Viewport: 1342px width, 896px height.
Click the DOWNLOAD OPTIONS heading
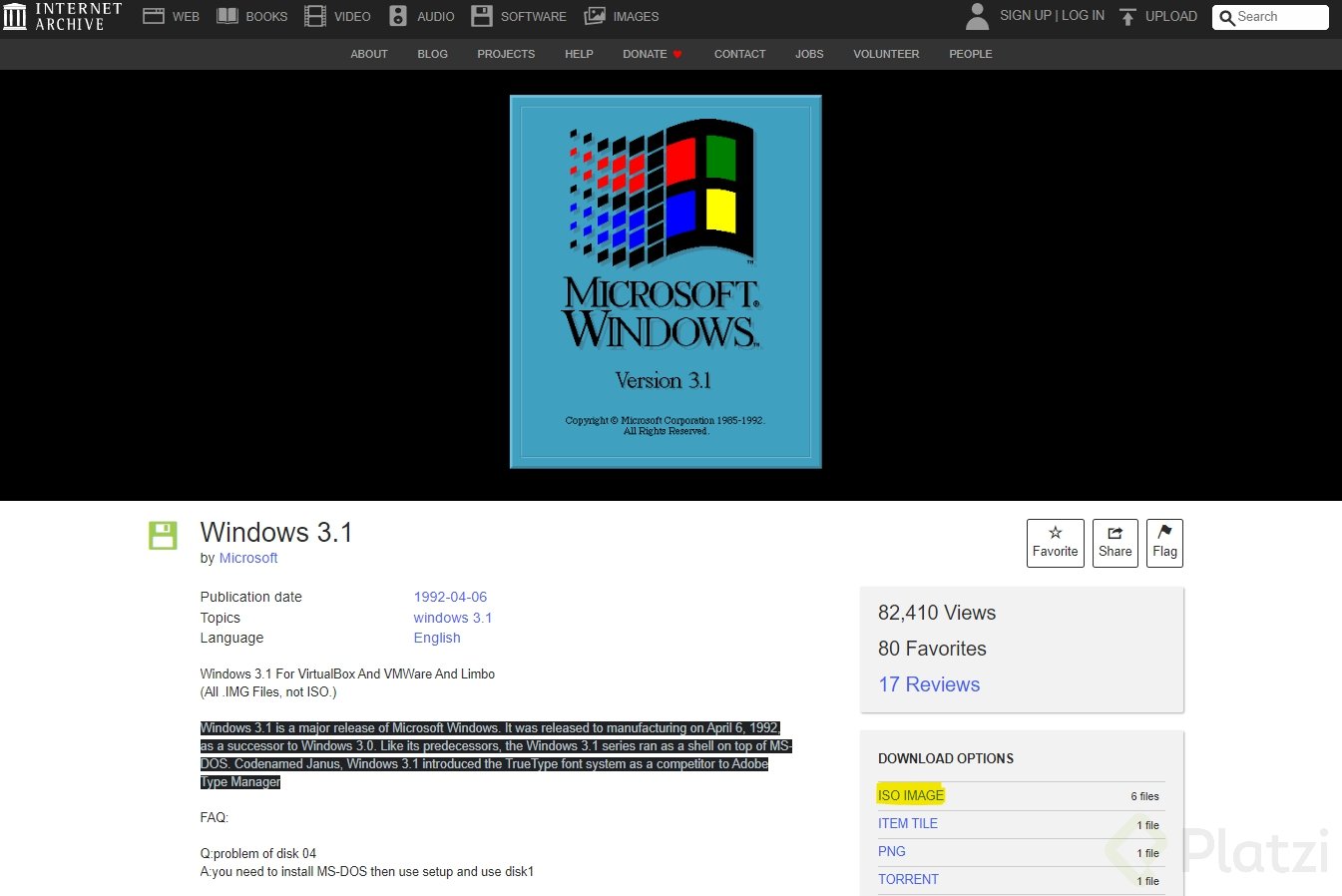[946, 758]
